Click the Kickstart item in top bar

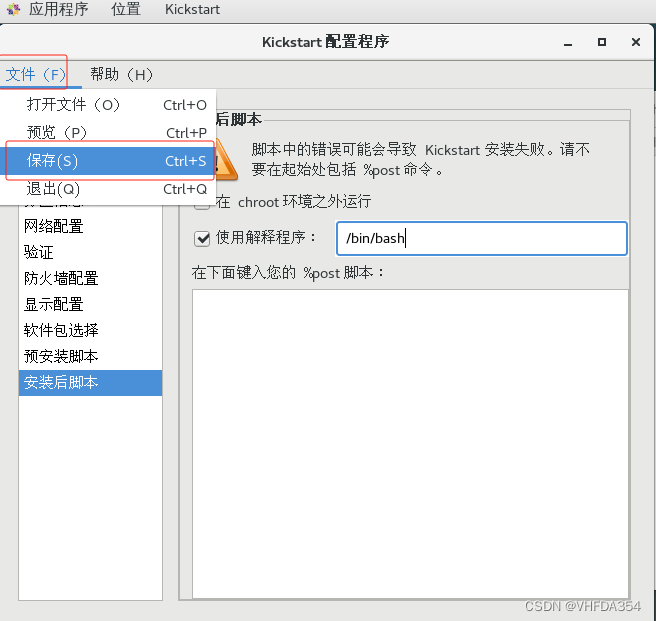coord(192,9)
